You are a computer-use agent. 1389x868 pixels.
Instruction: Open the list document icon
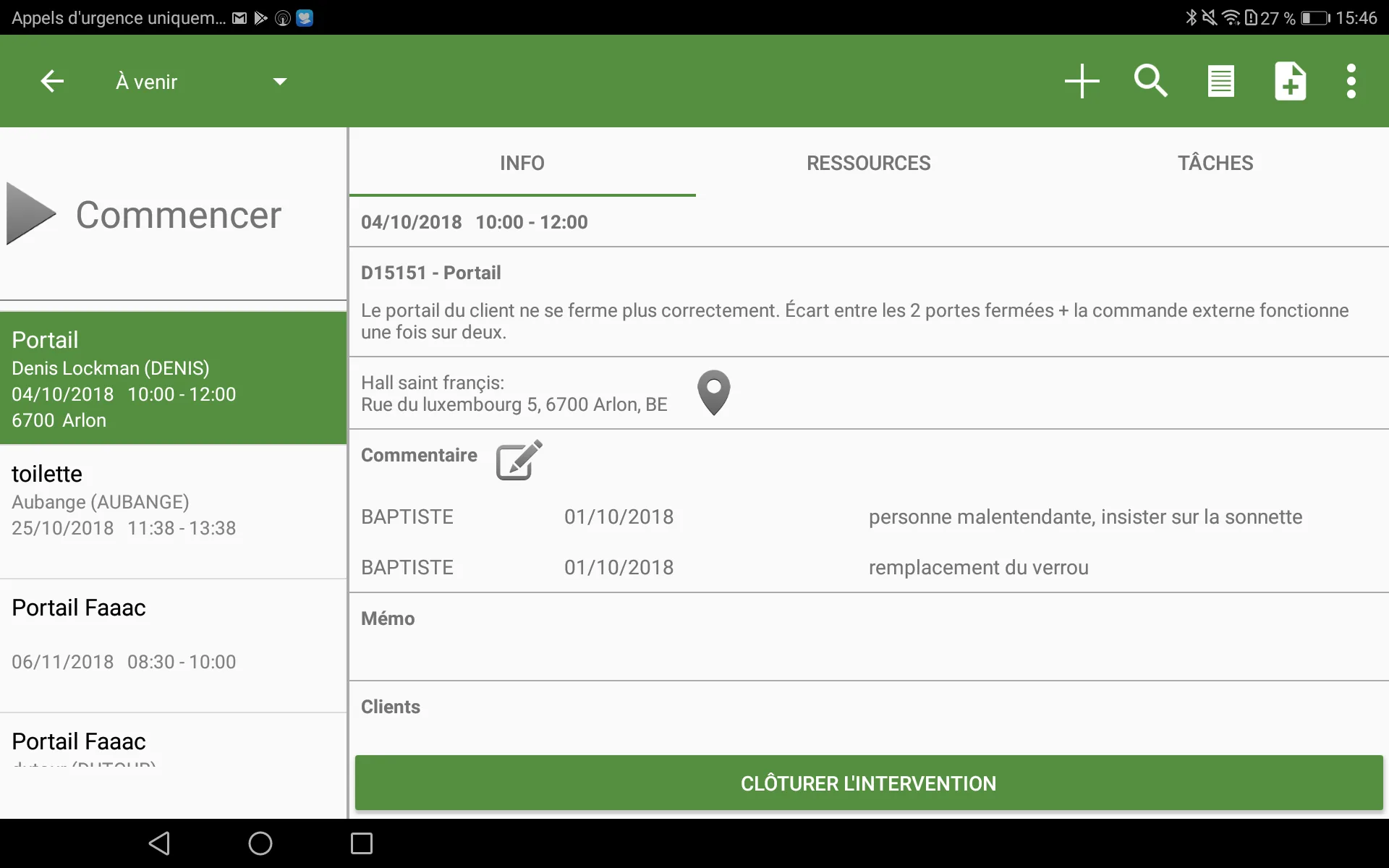(x=1221, y=81)
